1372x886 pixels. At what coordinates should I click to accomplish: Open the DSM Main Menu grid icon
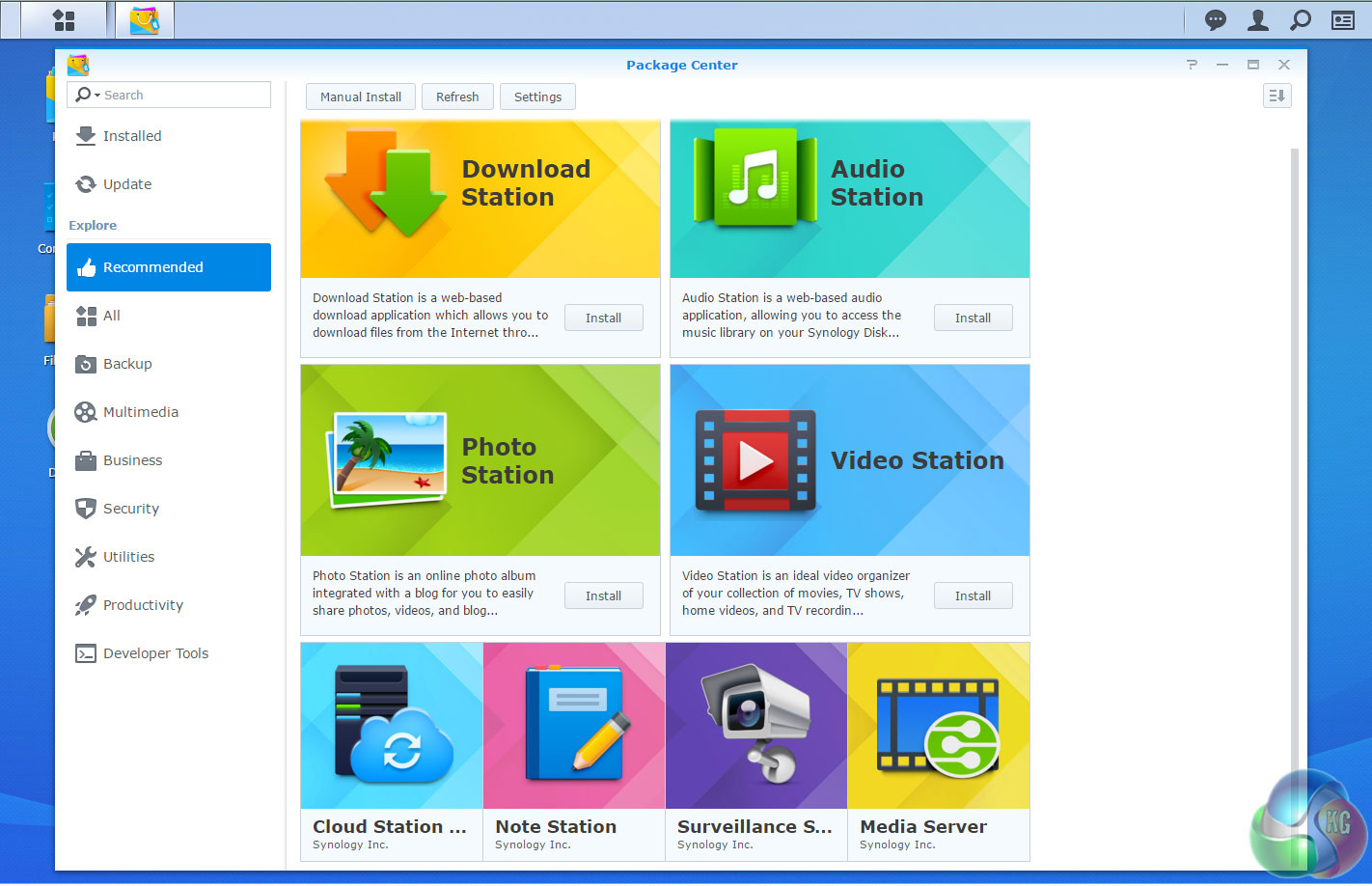tap(64, 20)
